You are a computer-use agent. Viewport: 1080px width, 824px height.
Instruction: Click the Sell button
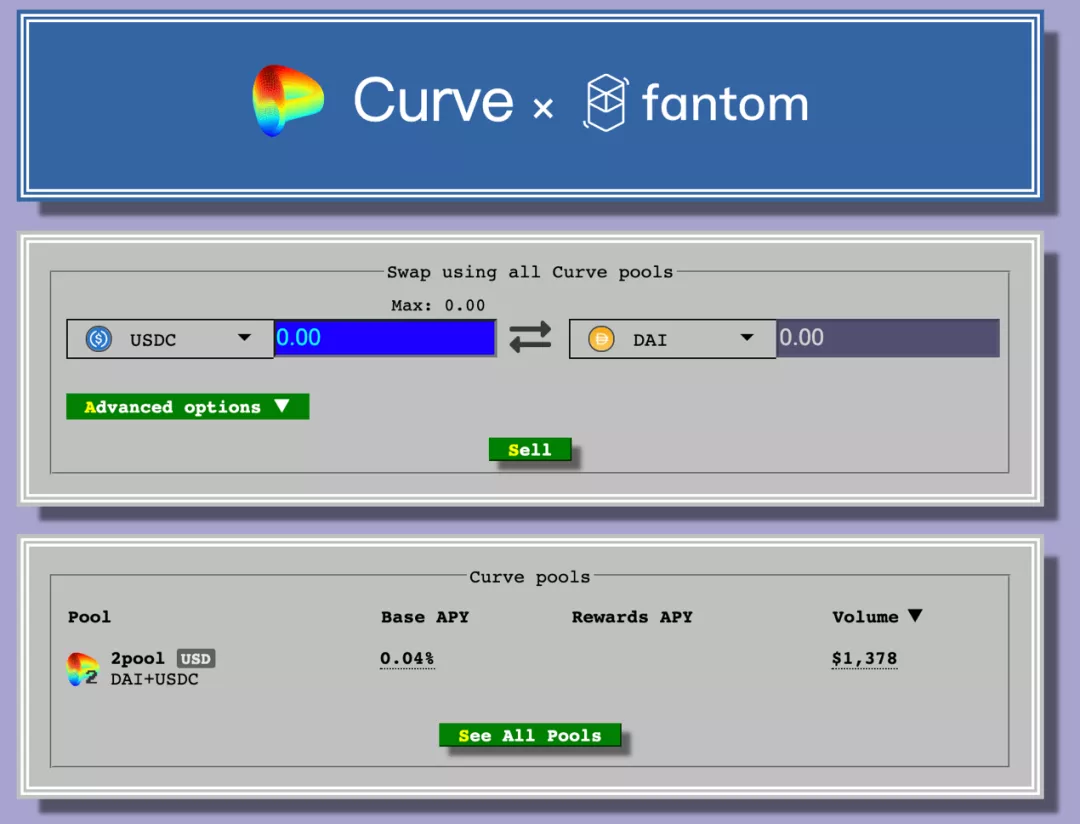[x=530, y=449]
